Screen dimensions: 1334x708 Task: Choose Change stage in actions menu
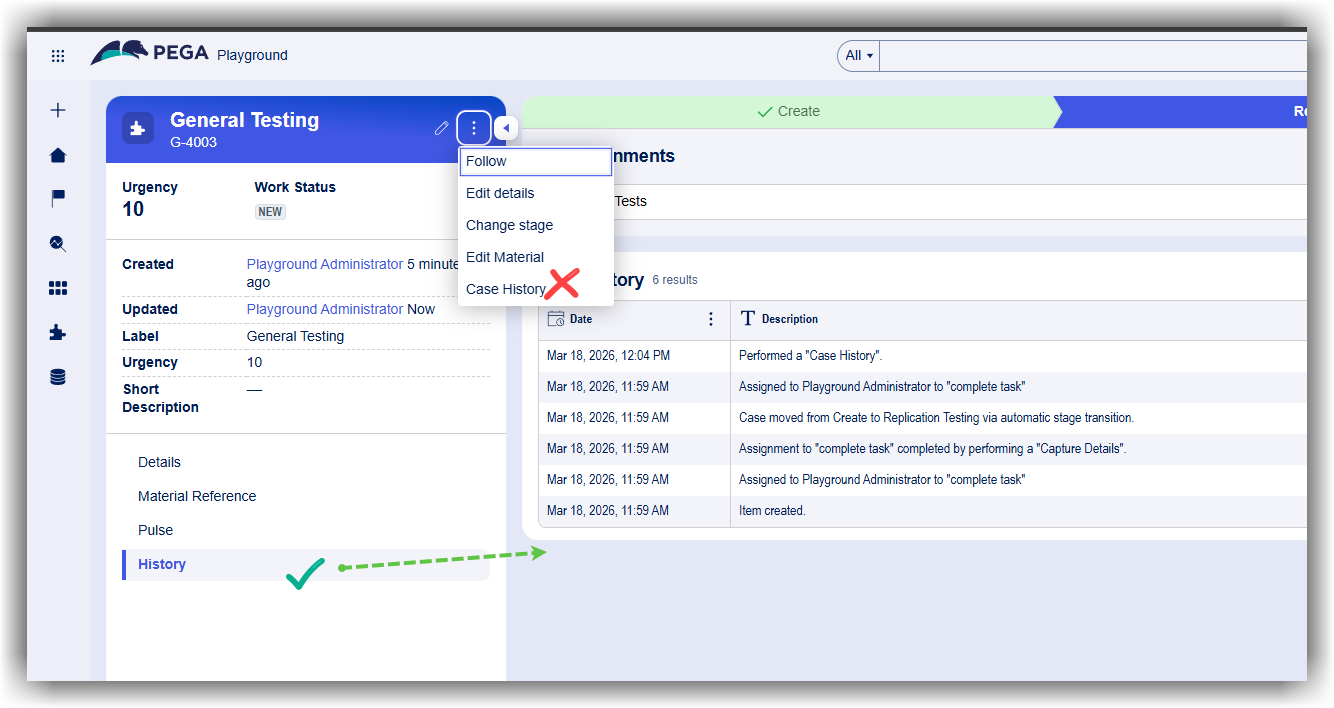click(509, 225)
